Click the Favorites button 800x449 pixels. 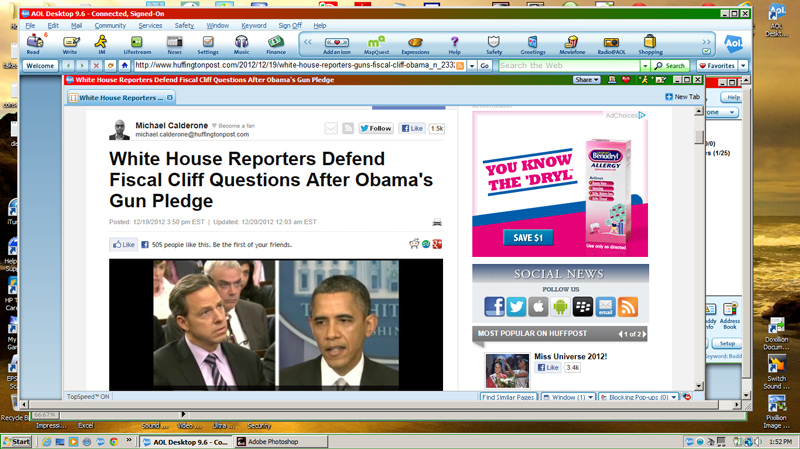pos(717,66)
